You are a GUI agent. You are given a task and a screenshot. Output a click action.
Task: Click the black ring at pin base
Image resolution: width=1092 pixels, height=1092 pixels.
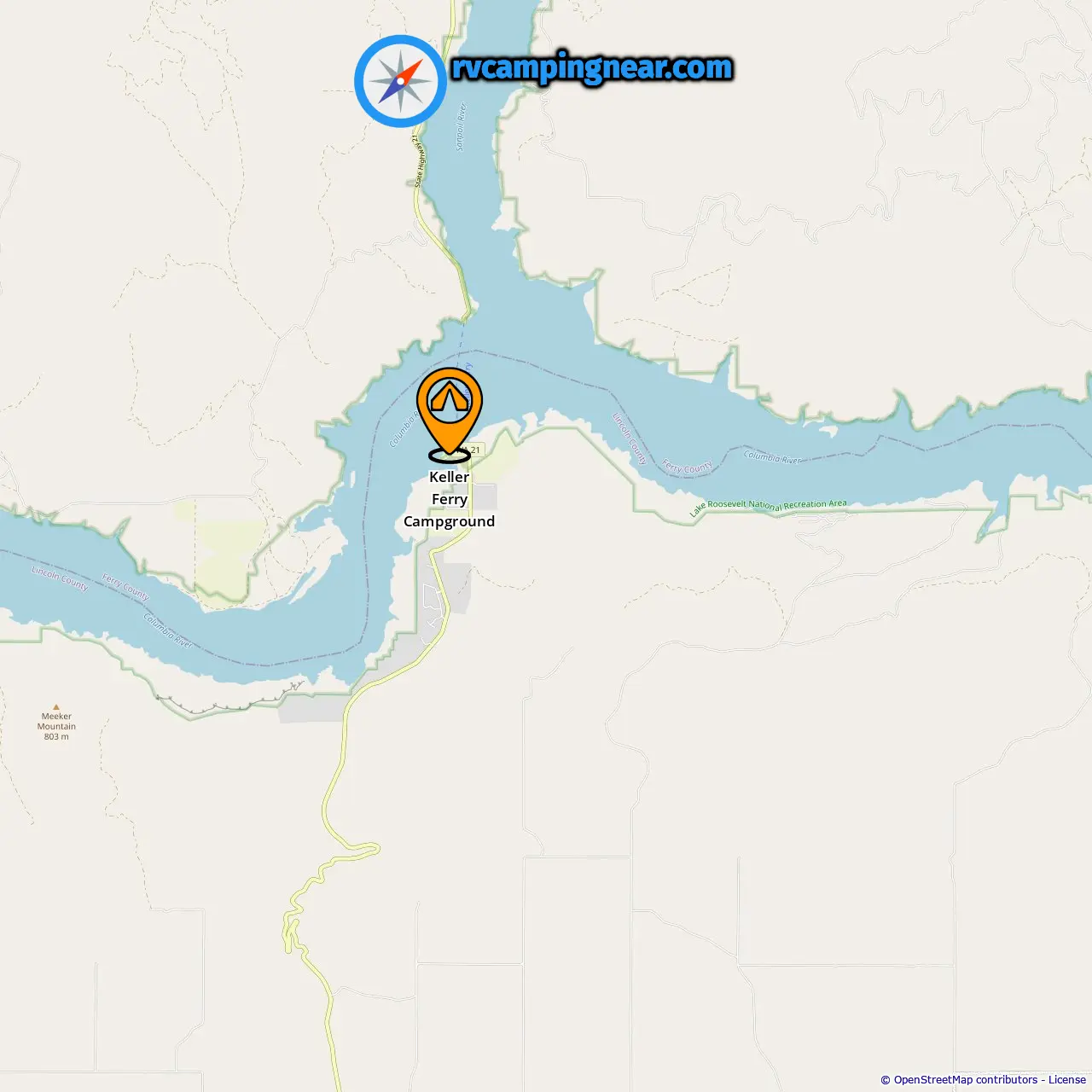(450, 455)
